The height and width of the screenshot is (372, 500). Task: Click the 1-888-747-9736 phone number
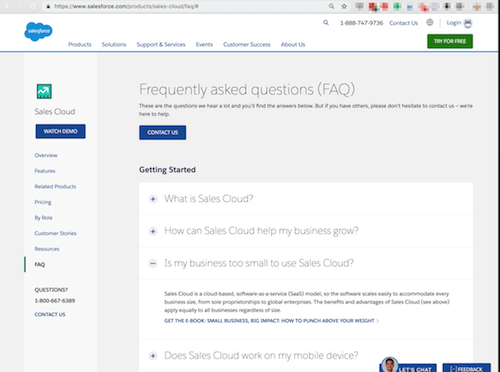(x=361, y=23)
